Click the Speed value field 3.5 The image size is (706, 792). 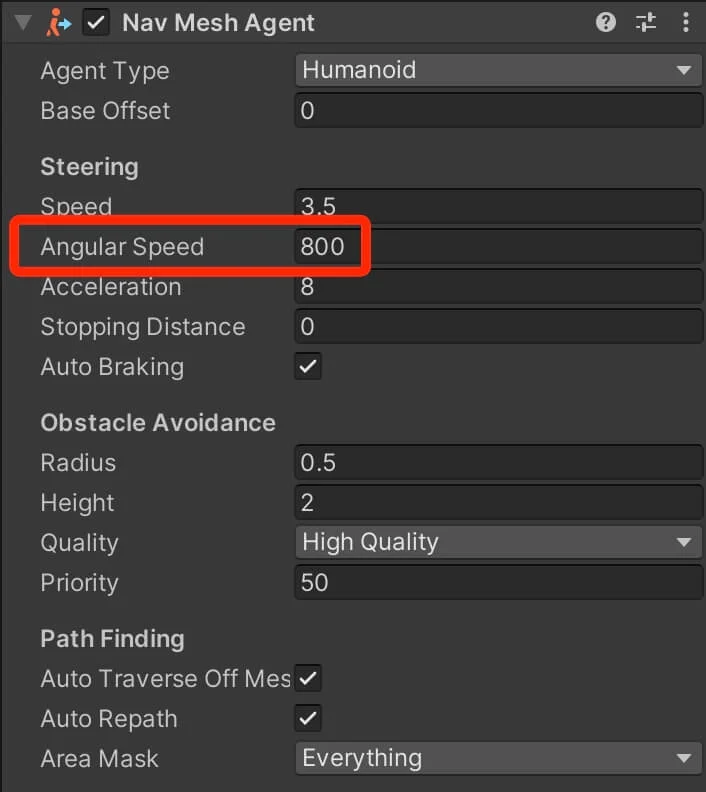[x=498, y=206]
